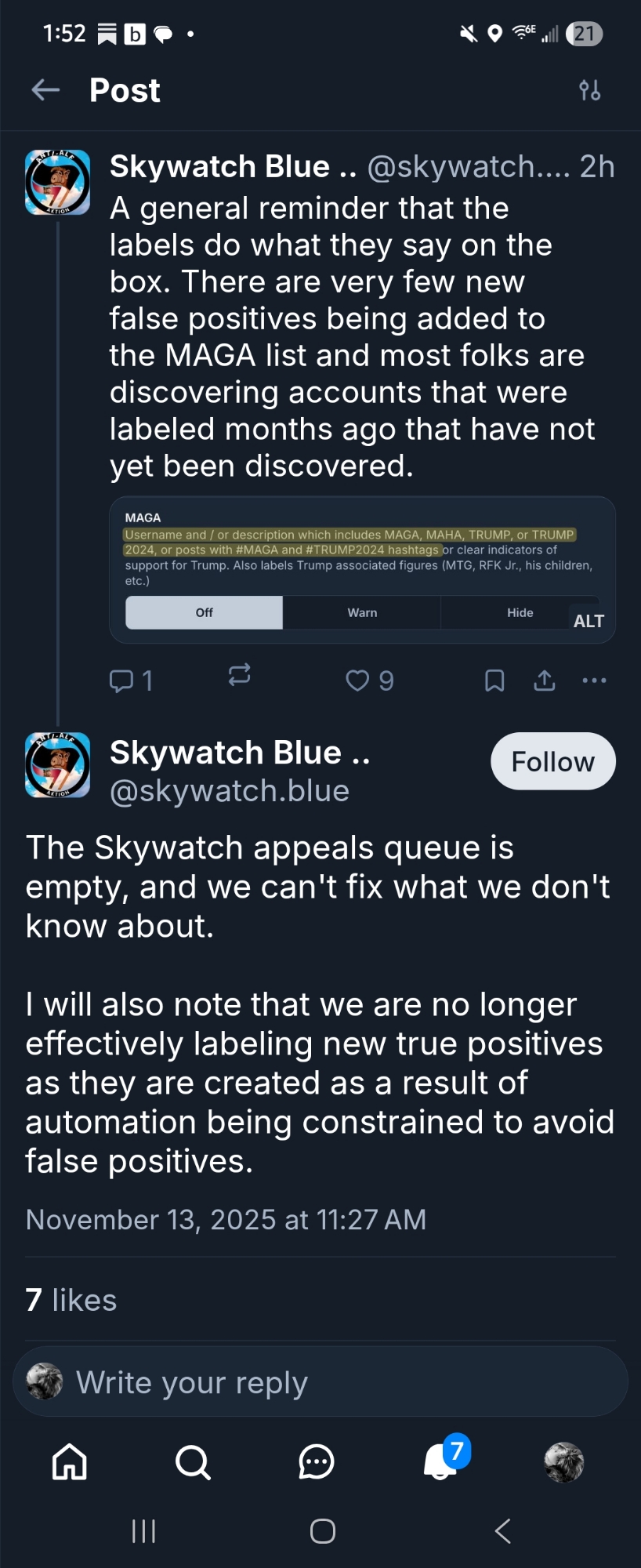View the image ALT text badge
Image resolution: width=641 pixels, height=1568 pixels.
588,621
